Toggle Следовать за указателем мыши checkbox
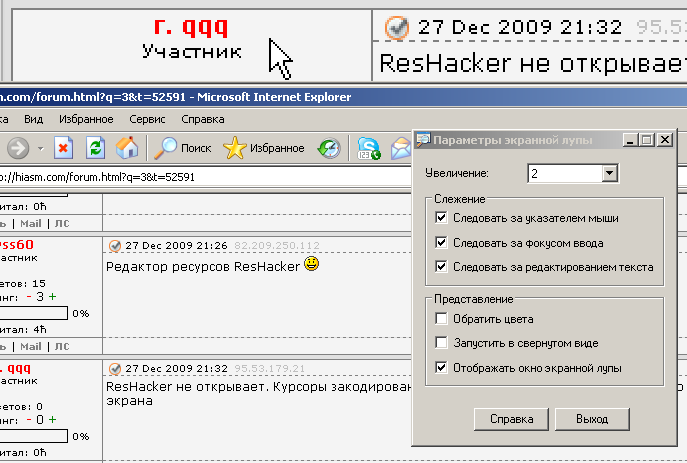The height and width of the screenshot is (463, 687). 442,217
